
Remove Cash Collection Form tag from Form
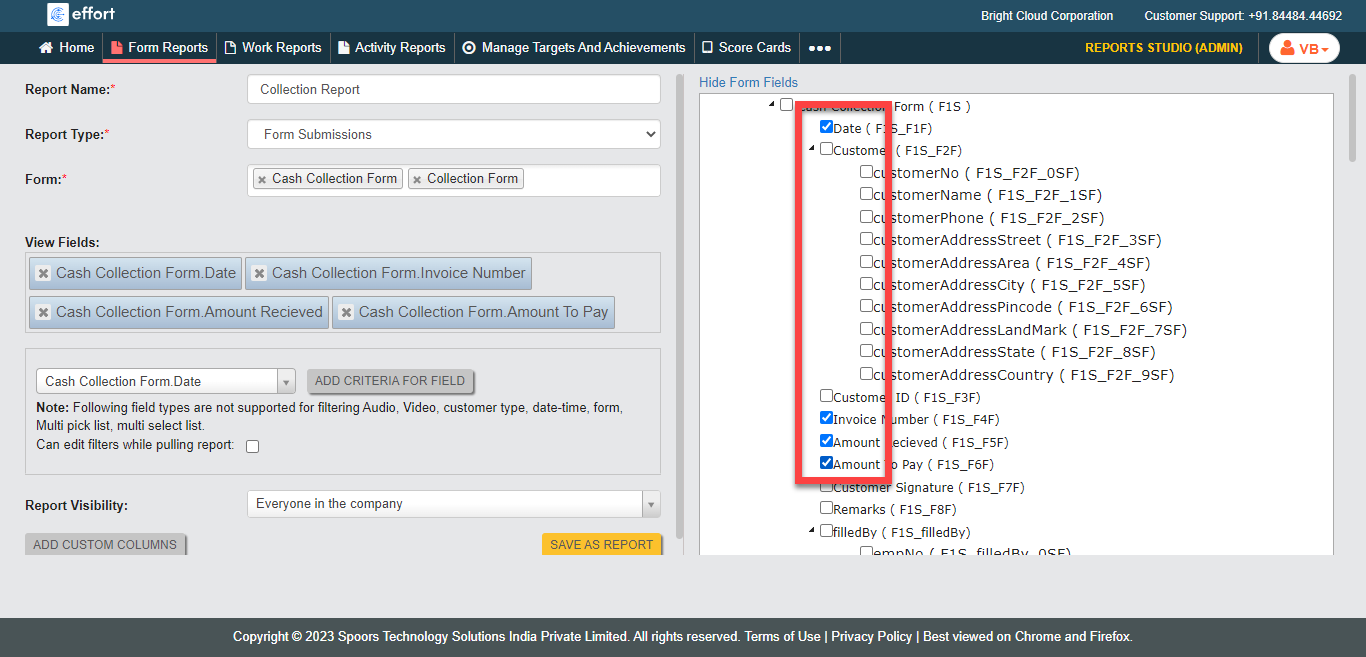click(x=262, y=180)
